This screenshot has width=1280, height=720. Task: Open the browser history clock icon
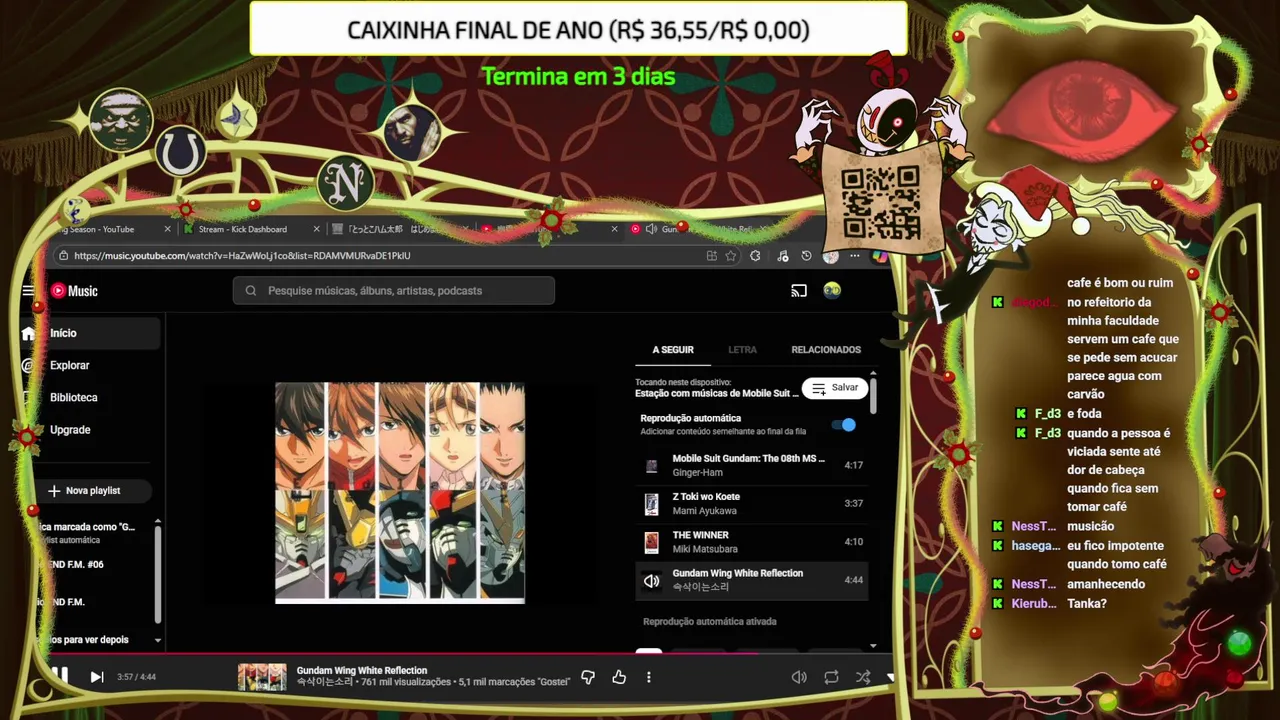807,256
